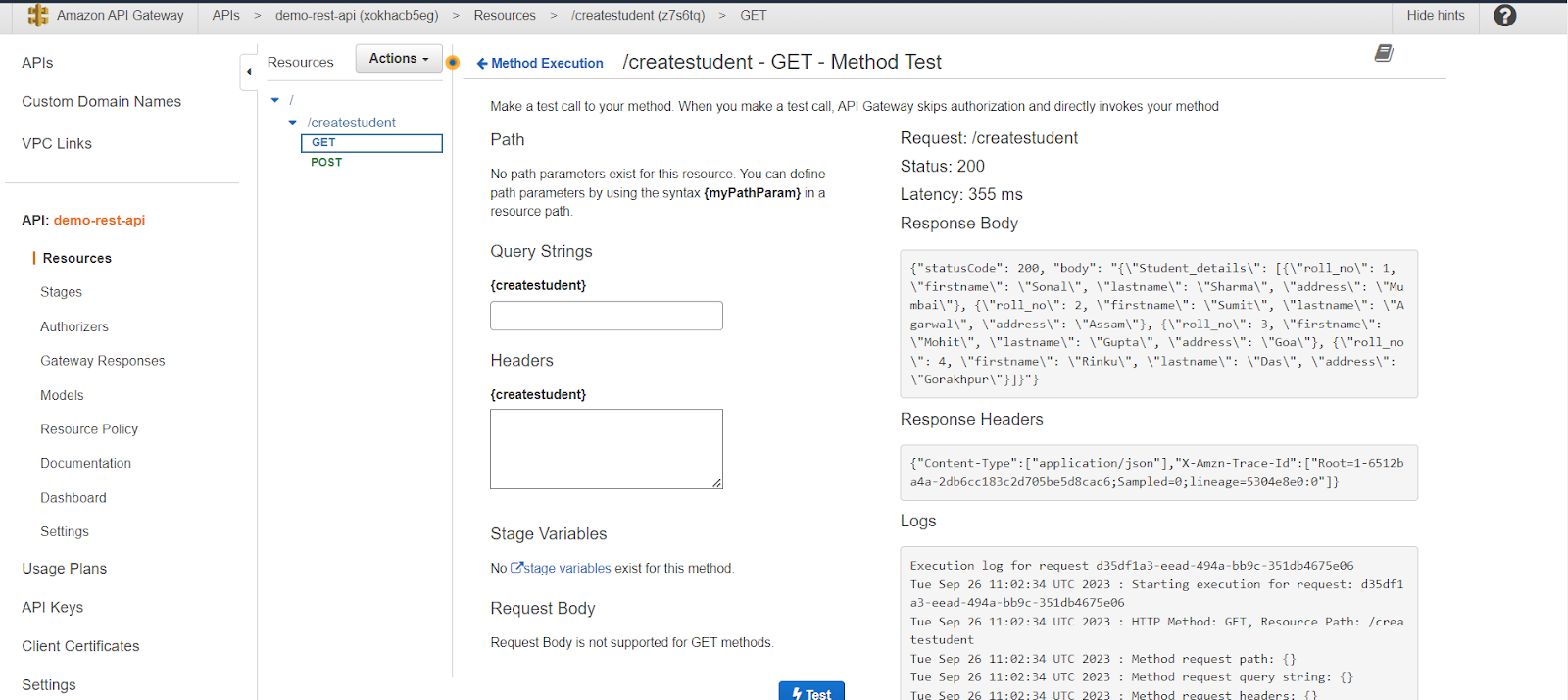Click the Request Body heading
The image size is (1568, 700).
pyautogui.click(x=543, y=609)
